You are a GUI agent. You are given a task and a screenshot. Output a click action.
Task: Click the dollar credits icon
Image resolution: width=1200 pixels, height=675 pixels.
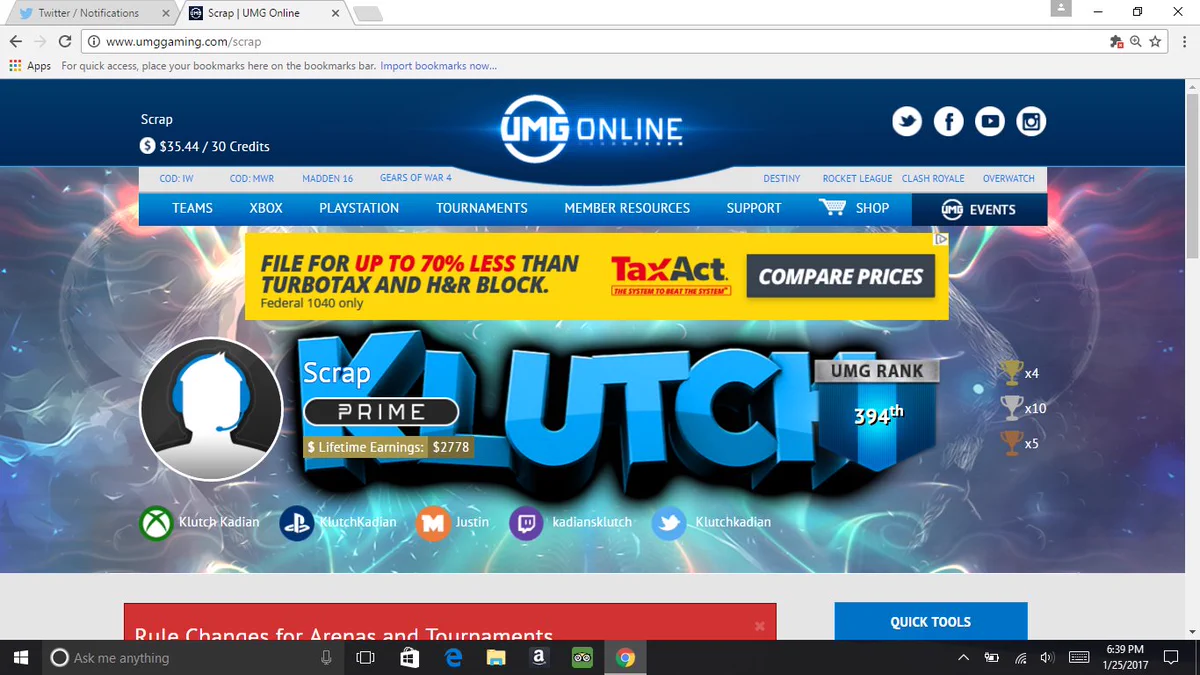point(148,146)
